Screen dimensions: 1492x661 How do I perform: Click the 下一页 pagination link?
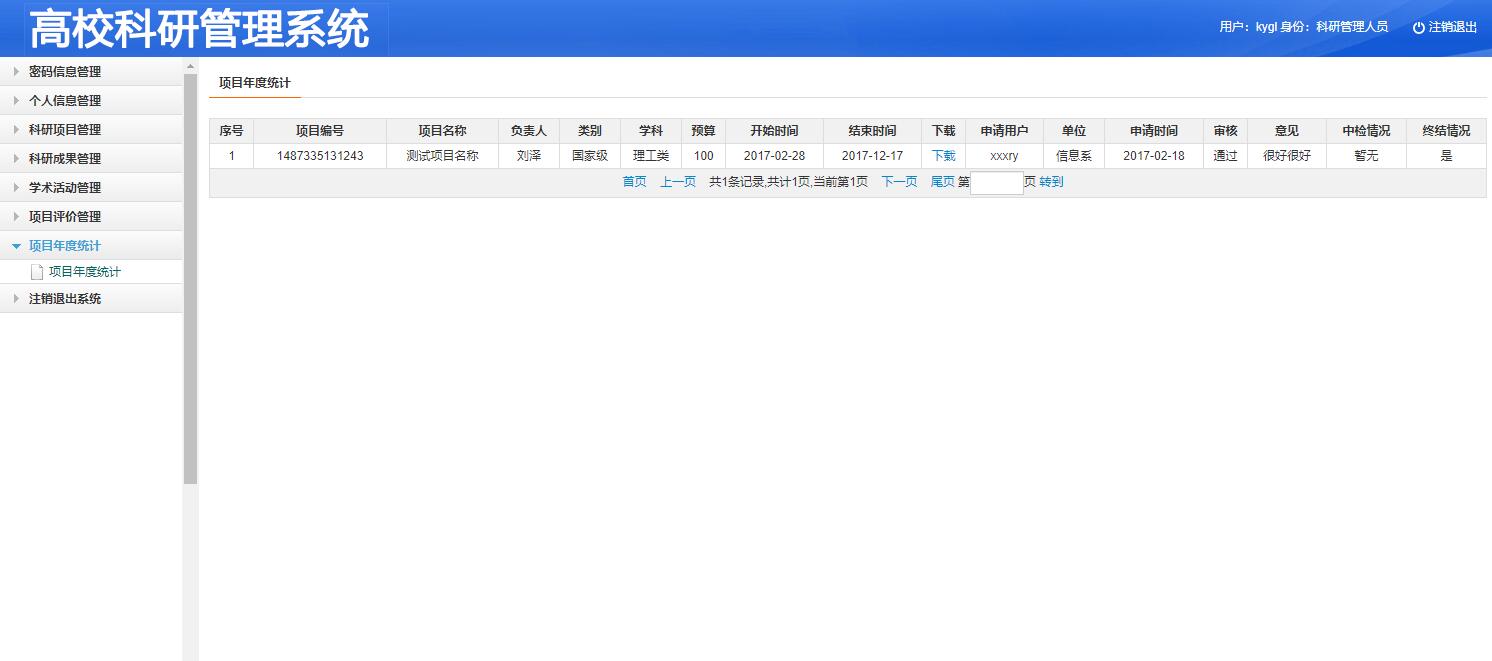[898, 182]
